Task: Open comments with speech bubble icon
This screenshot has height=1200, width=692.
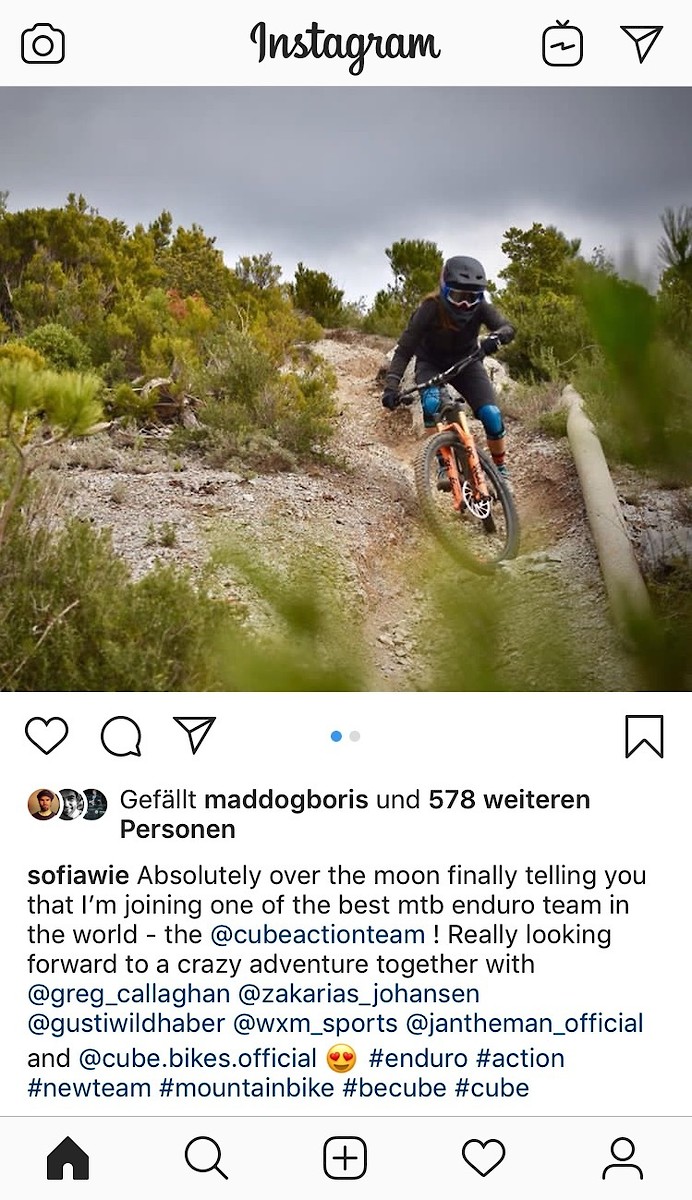Action: point(121,737)
